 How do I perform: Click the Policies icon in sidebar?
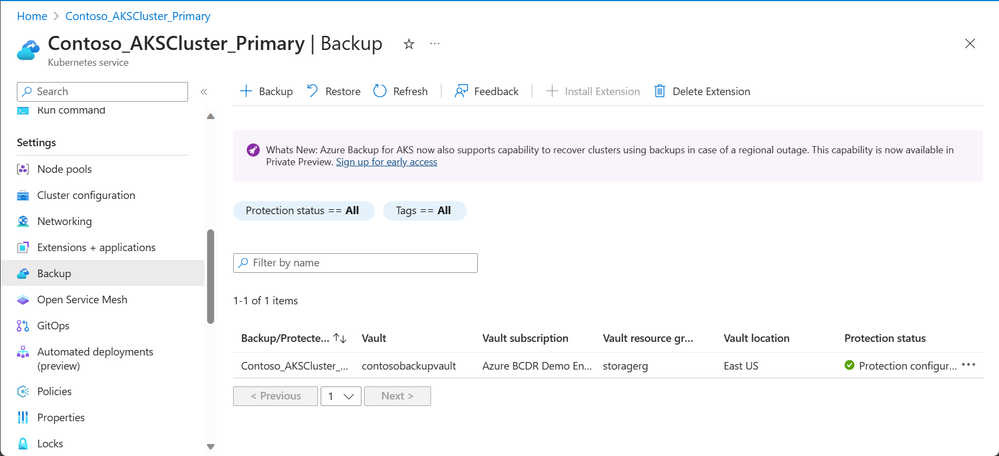pyautogui.click(x=23, y=392)
